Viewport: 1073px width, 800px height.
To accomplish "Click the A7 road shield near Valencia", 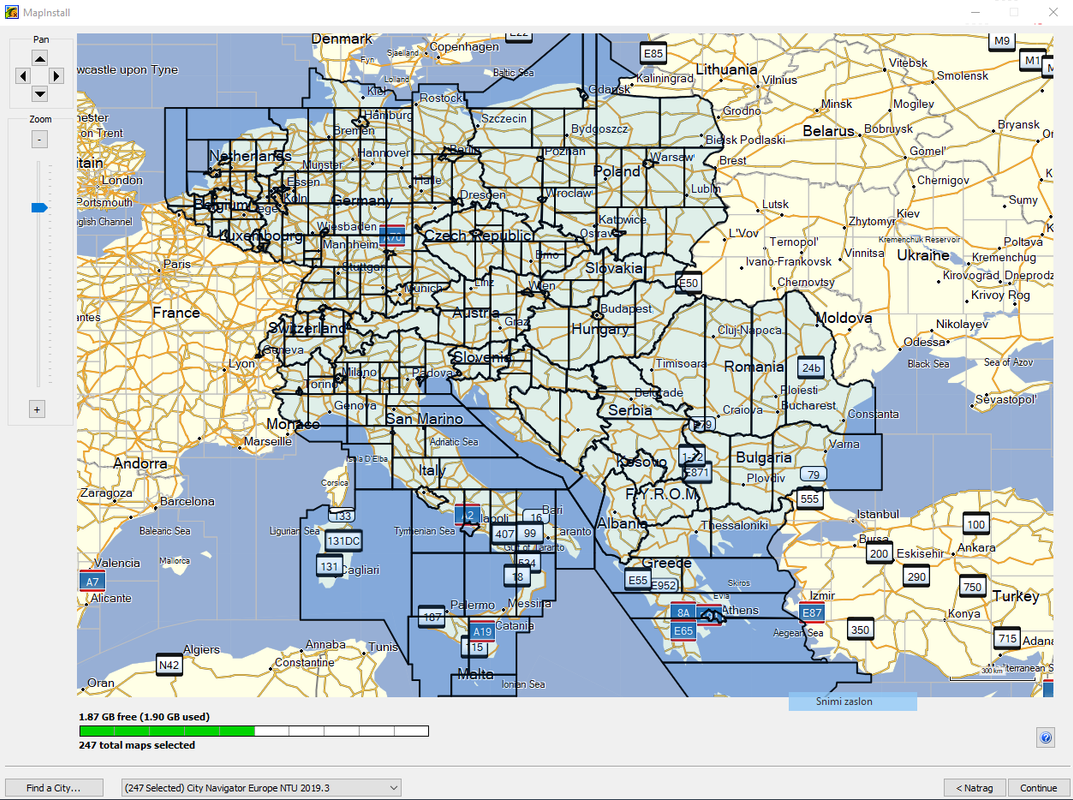I will click(92, 582).
